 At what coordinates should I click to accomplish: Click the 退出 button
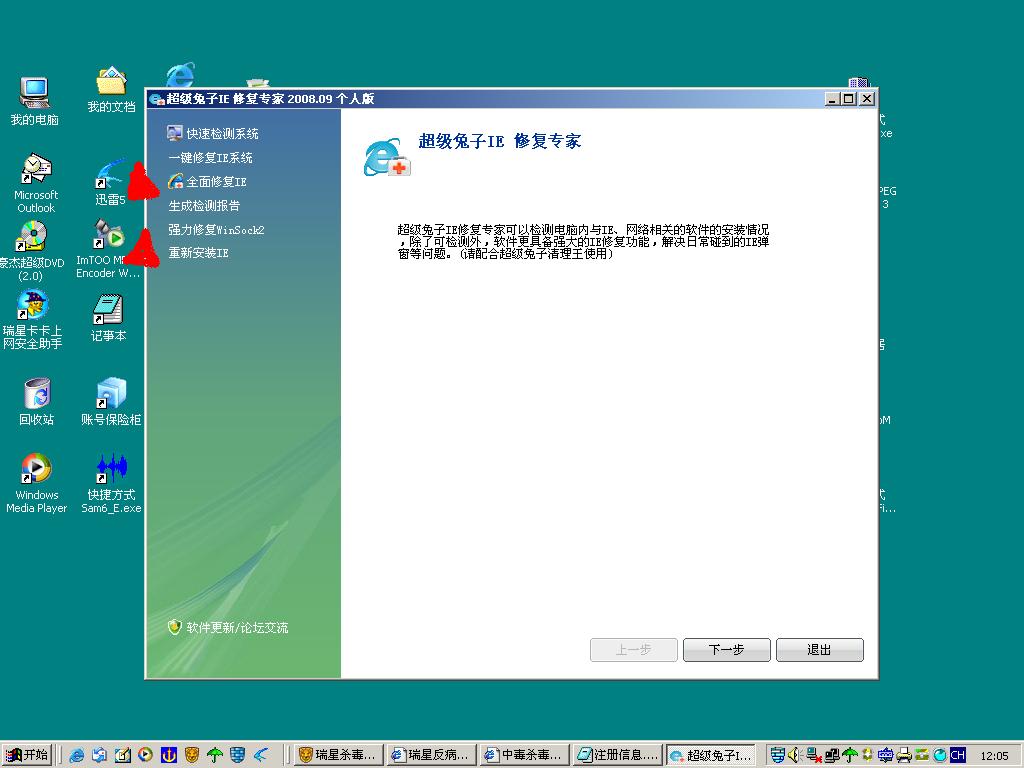pos(820,650)
